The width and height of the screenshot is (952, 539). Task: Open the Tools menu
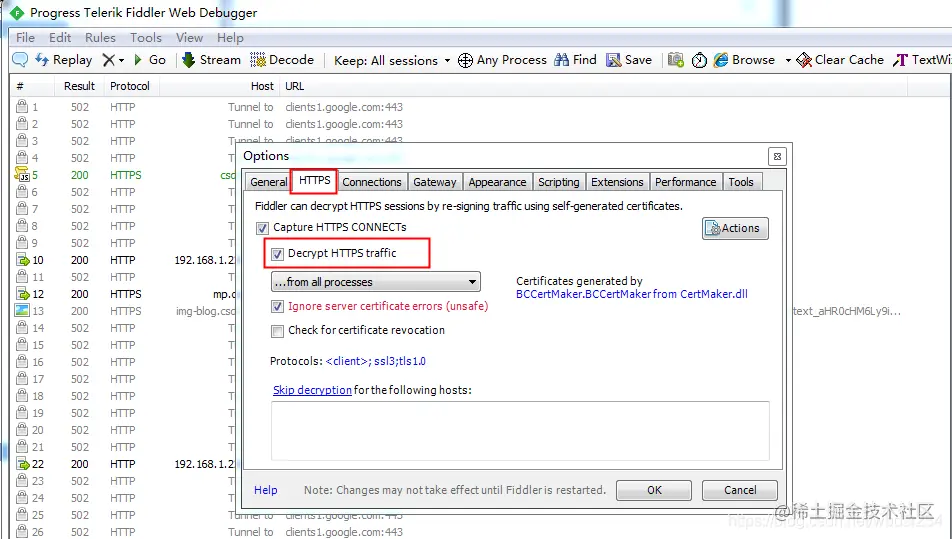[146, 38]
